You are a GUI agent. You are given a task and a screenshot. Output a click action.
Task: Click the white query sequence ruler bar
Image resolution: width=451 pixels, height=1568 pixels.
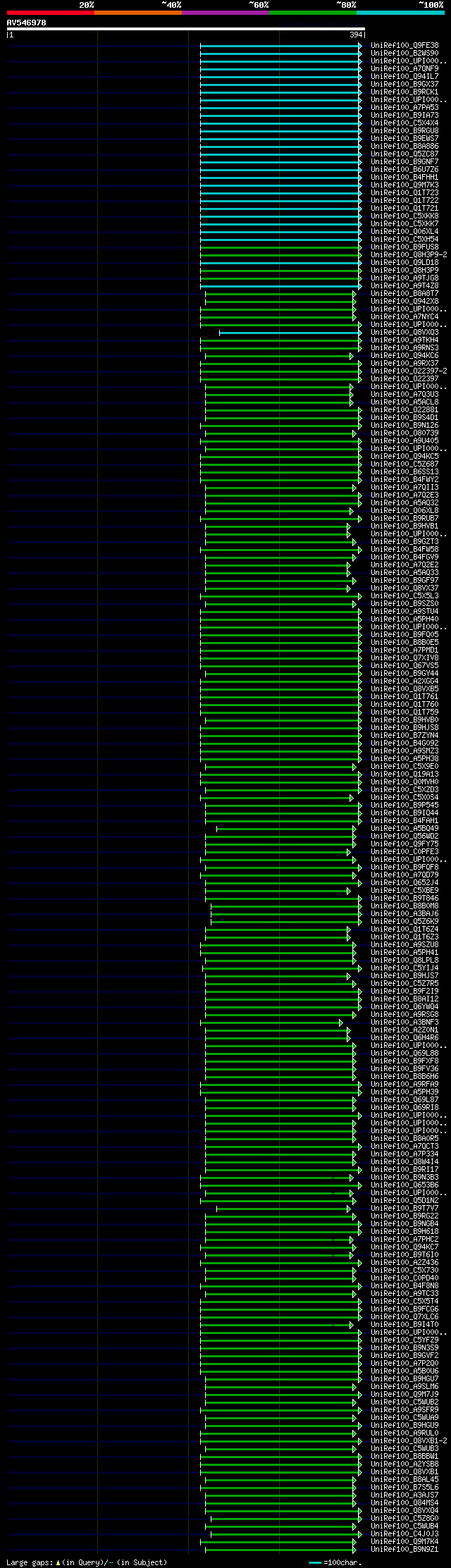185,29
